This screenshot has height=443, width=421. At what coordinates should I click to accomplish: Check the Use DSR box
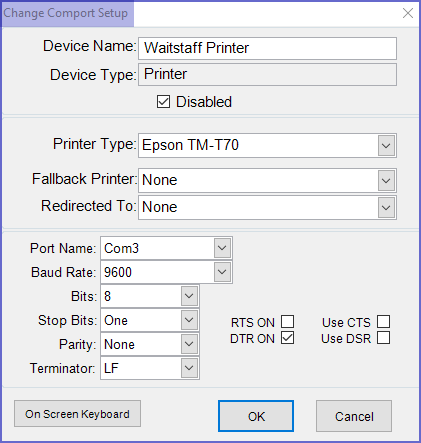tap(383, 338)
